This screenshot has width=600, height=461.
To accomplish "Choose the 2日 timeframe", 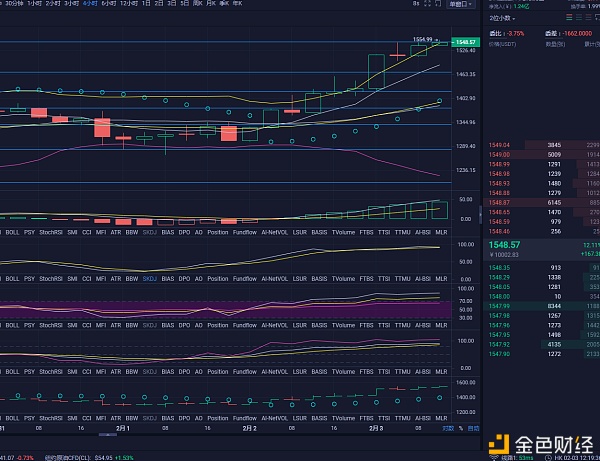I will 159,3.
